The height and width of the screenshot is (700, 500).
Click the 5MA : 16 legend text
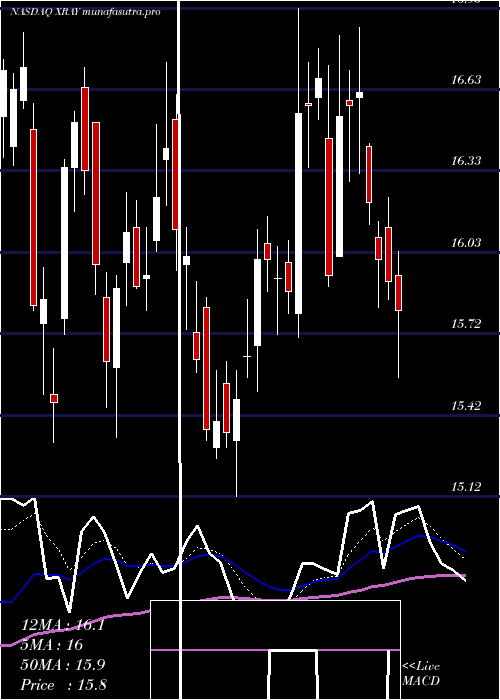(52, 645)
